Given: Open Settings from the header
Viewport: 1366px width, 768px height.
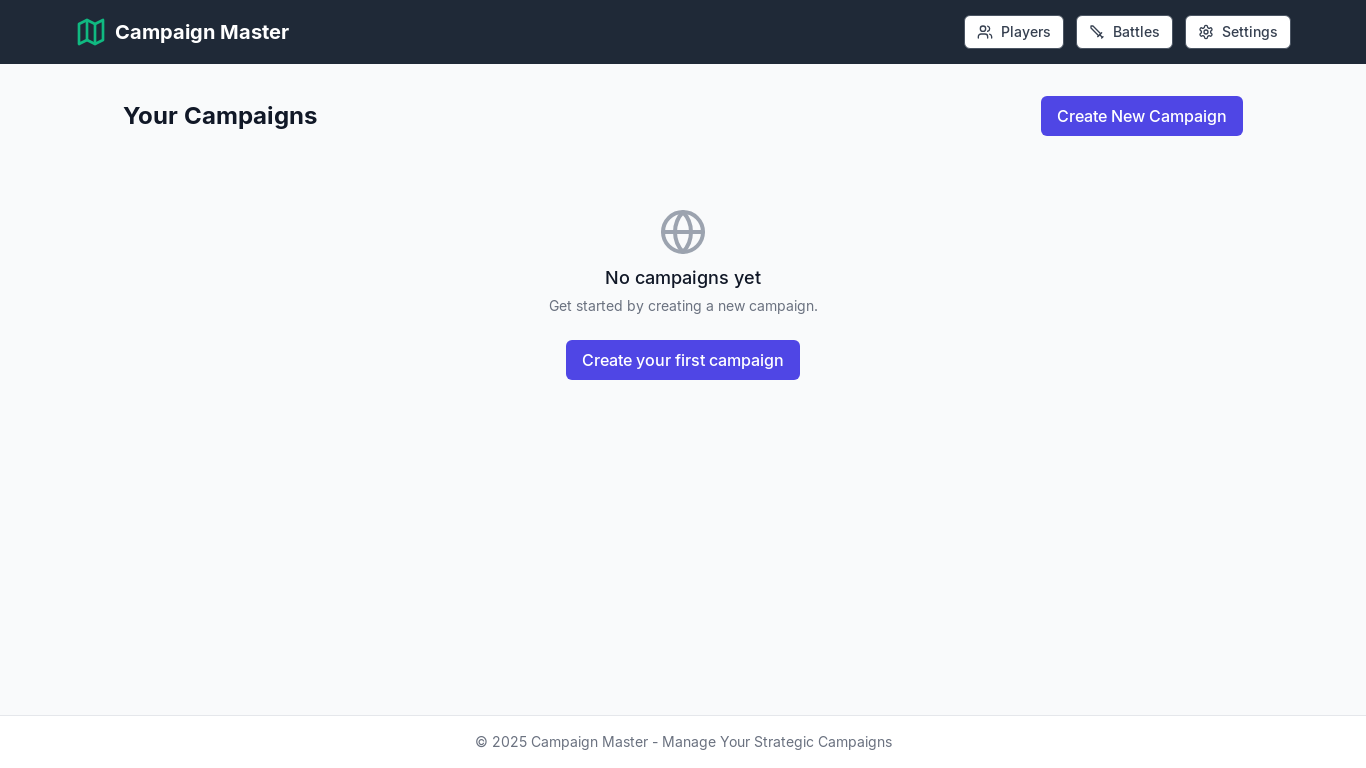Looking at the screenshot, I should pos(1238,32).
